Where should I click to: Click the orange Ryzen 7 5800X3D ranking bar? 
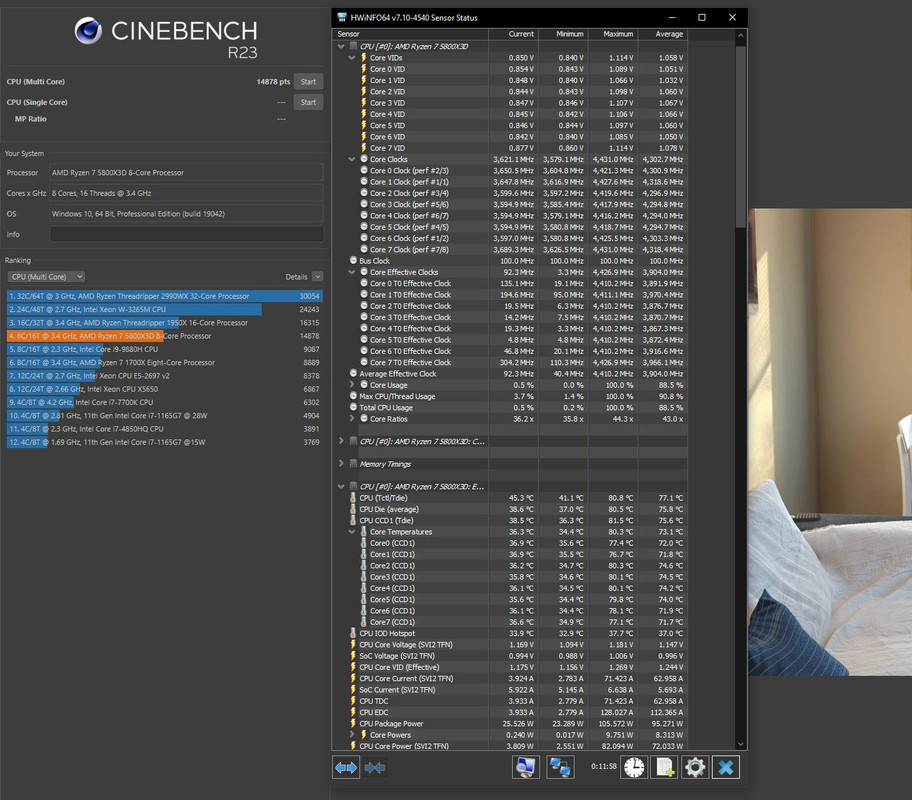coord(85,336)
